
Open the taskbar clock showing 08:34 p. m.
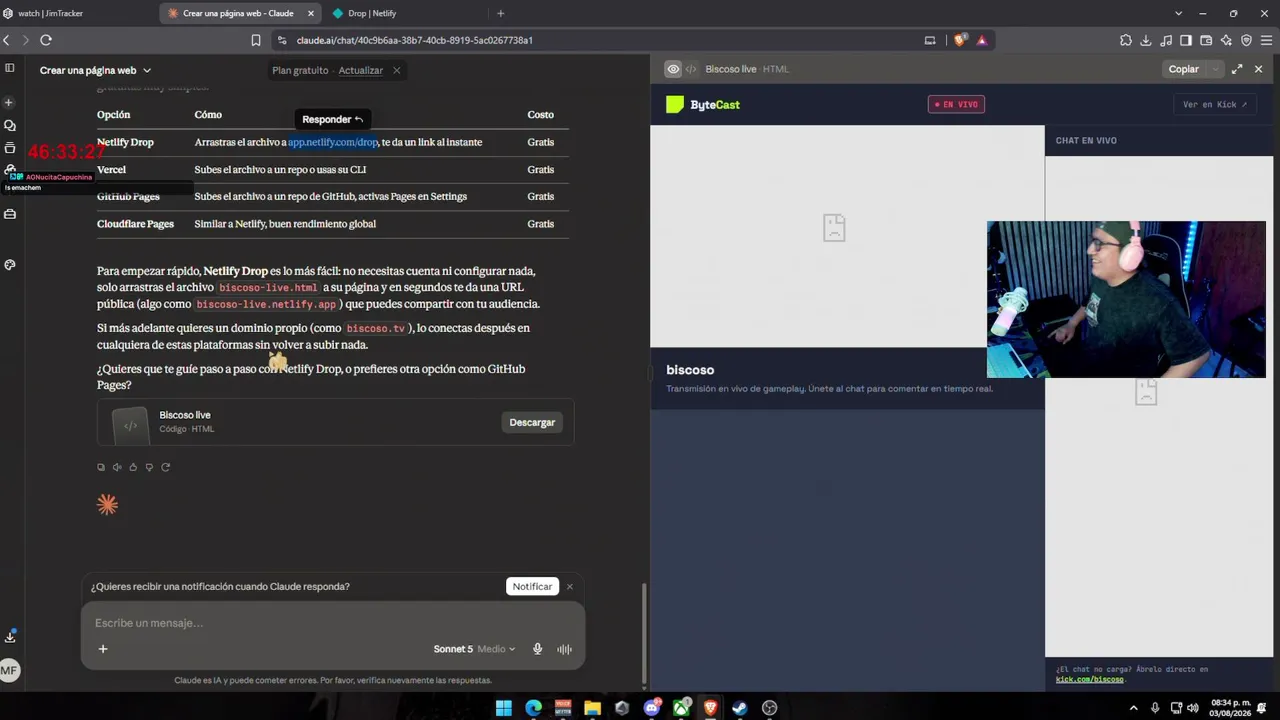click(x=1230, y=708)
